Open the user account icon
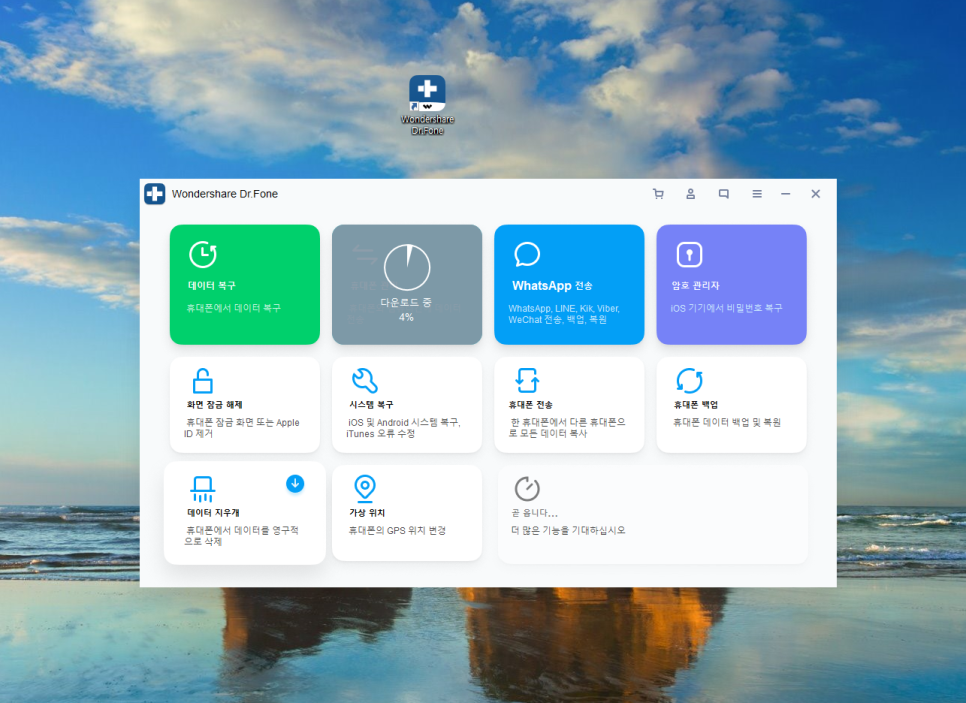The height and width of the screenshot is (703, 966). [x=691, y=194]
